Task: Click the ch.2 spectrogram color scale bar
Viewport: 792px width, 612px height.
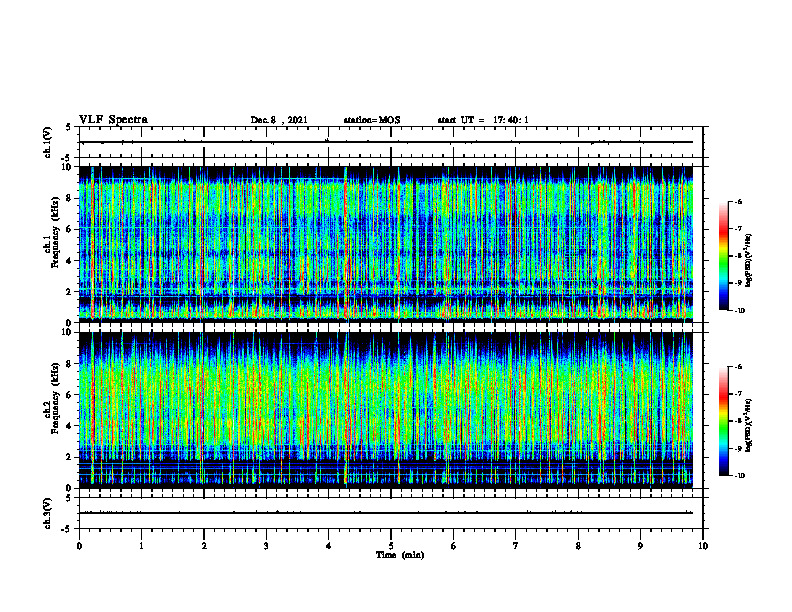Action: coord(723,421)
